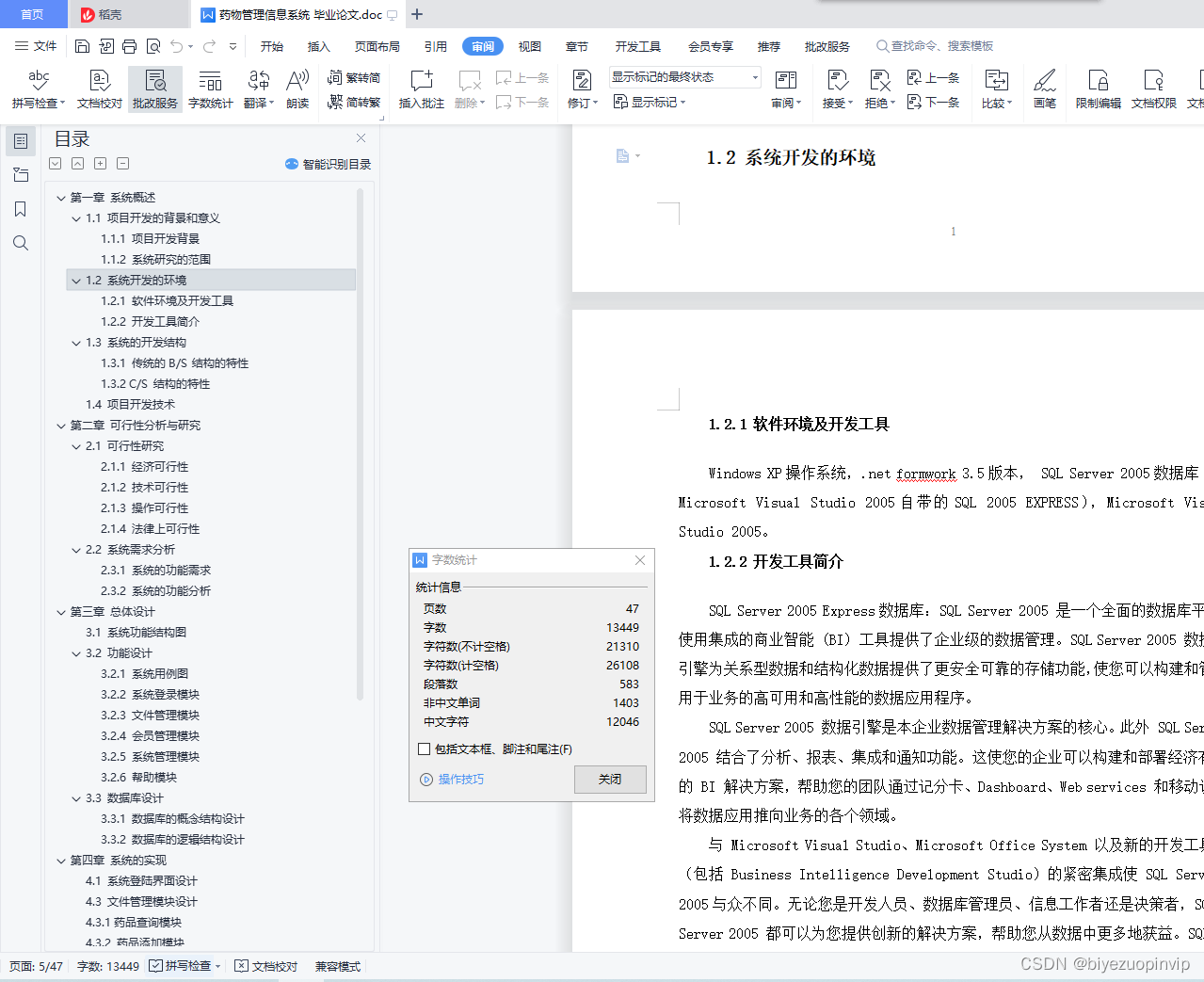Open 批改服务 correction service tool

(155, 89)
